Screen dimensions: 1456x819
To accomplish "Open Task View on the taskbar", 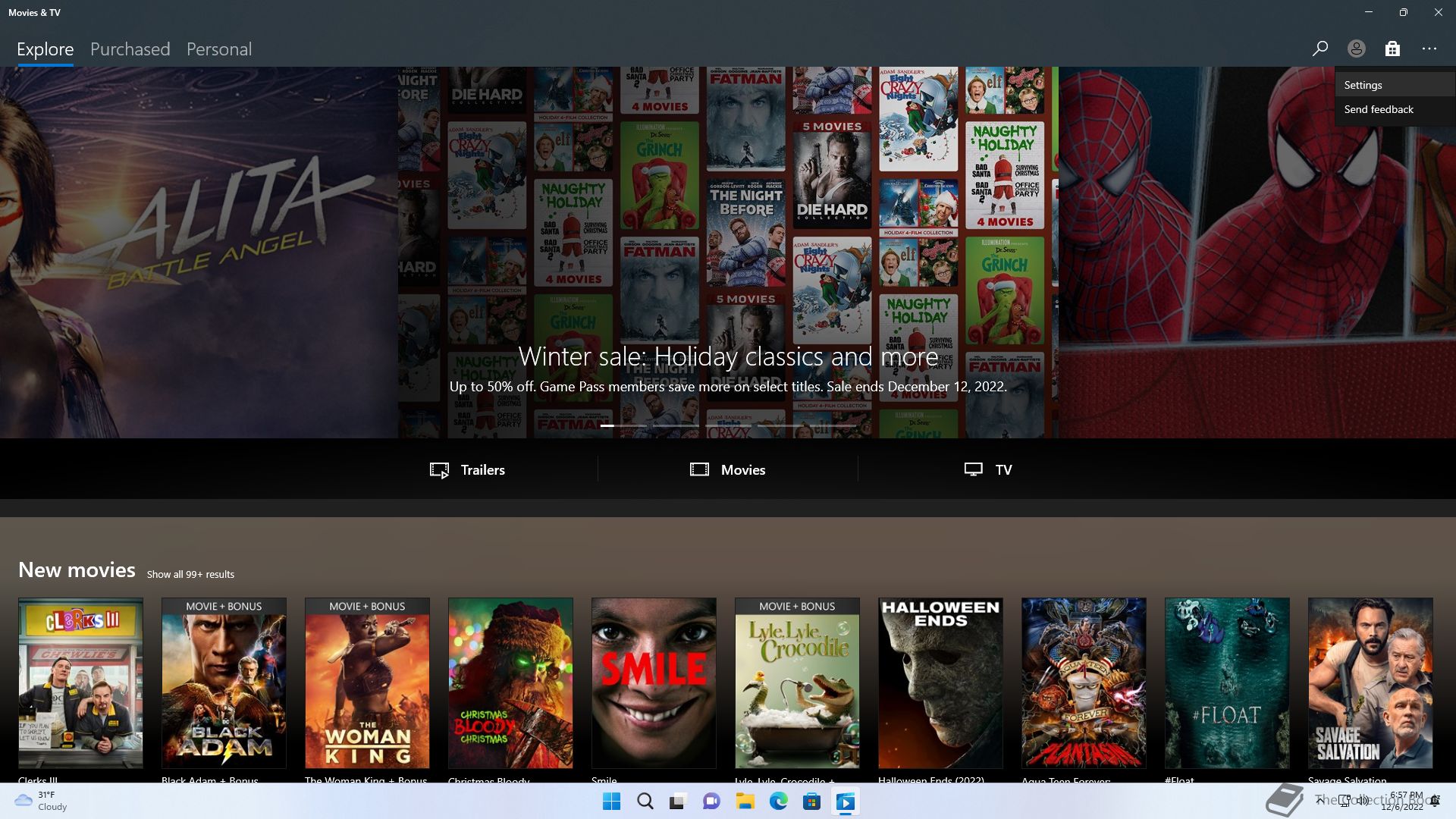I will tap(677, 802).
